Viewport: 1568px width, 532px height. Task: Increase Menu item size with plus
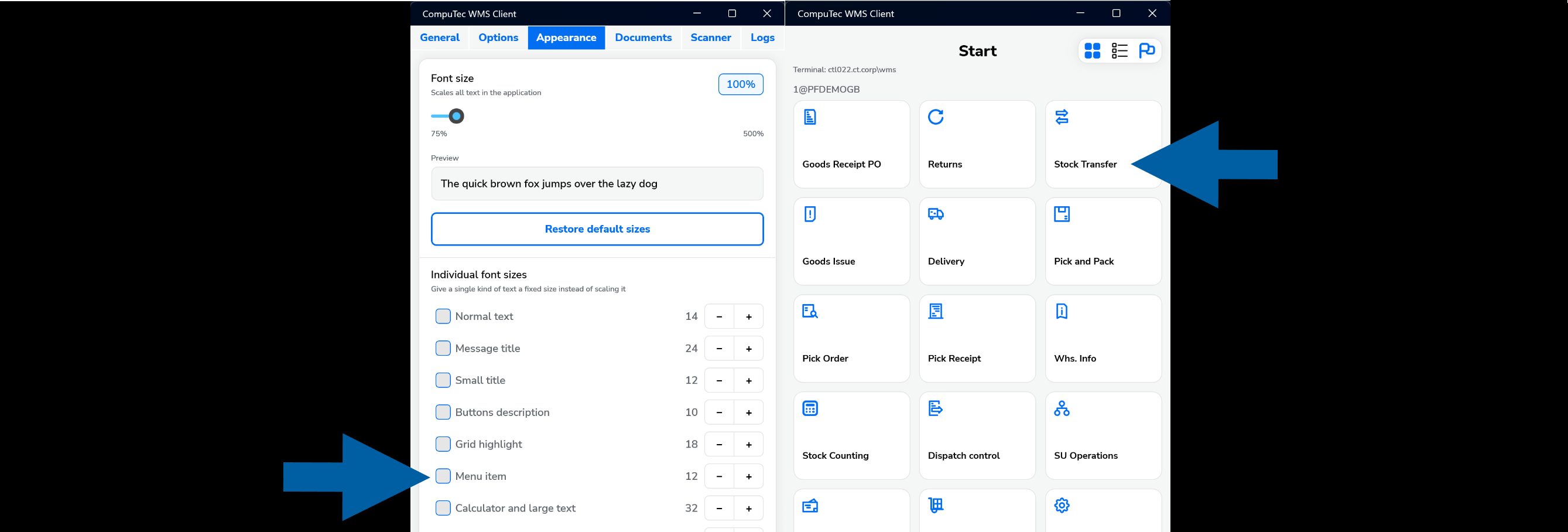(749, 476)
